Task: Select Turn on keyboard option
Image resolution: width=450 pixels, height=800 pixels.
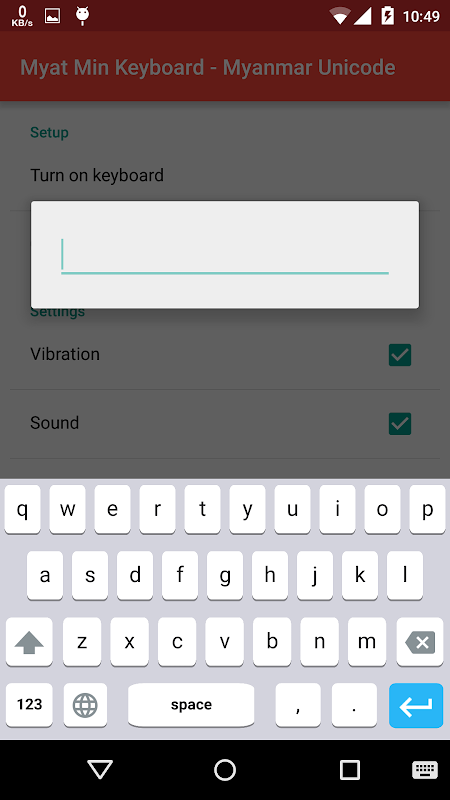Action: pyautogui.click(x=97, y=176)
